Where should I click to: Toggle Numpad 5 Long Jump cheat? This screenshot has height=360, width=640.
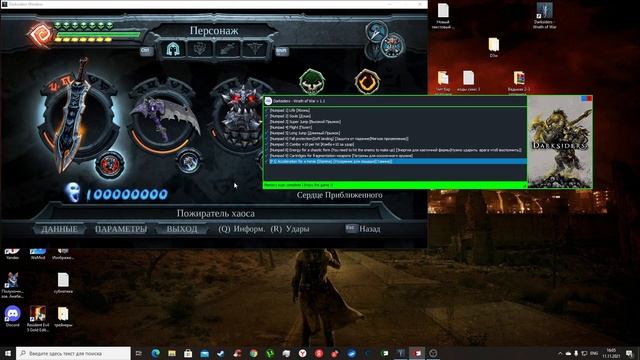coord(304,133)
